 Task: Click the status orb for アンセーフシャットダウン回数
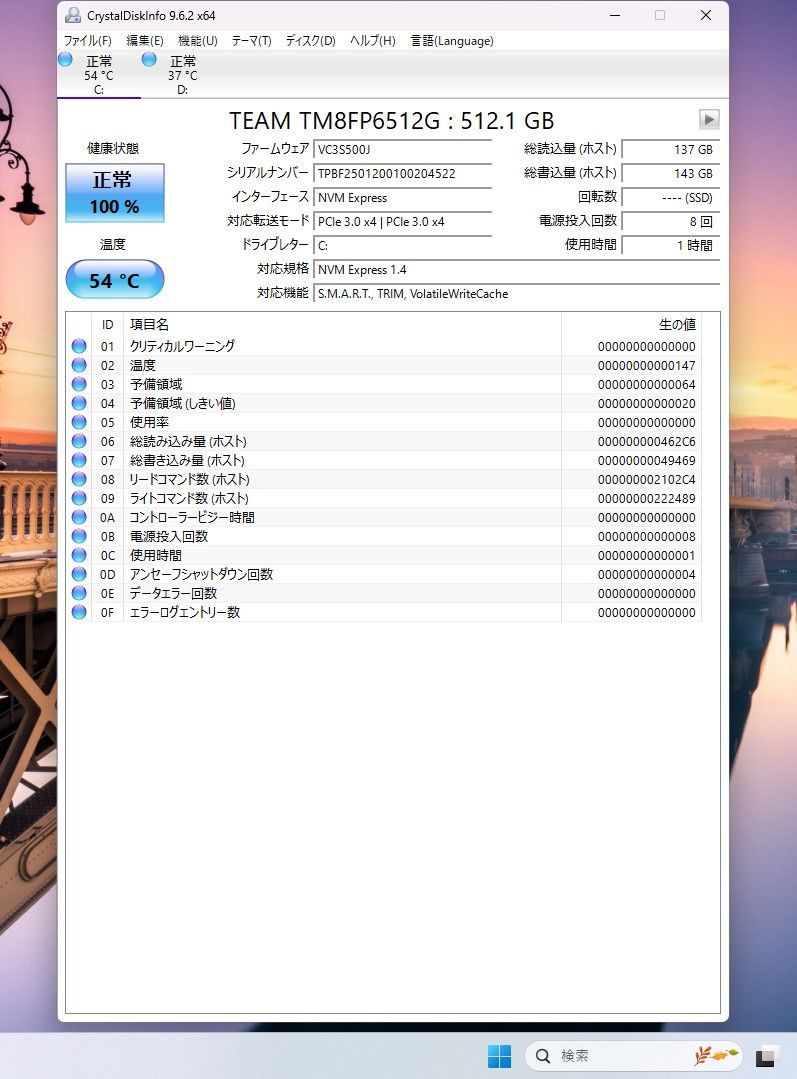[79, 574]
